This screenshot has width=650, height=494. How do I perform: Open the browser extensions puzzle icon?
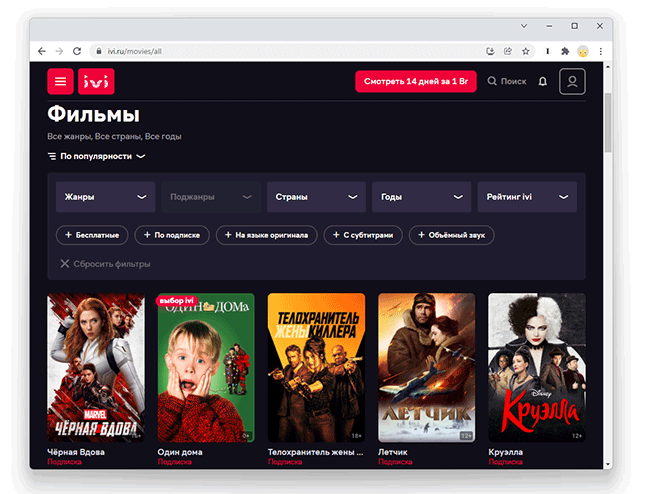pyautogui.click(x=565, y=51)
